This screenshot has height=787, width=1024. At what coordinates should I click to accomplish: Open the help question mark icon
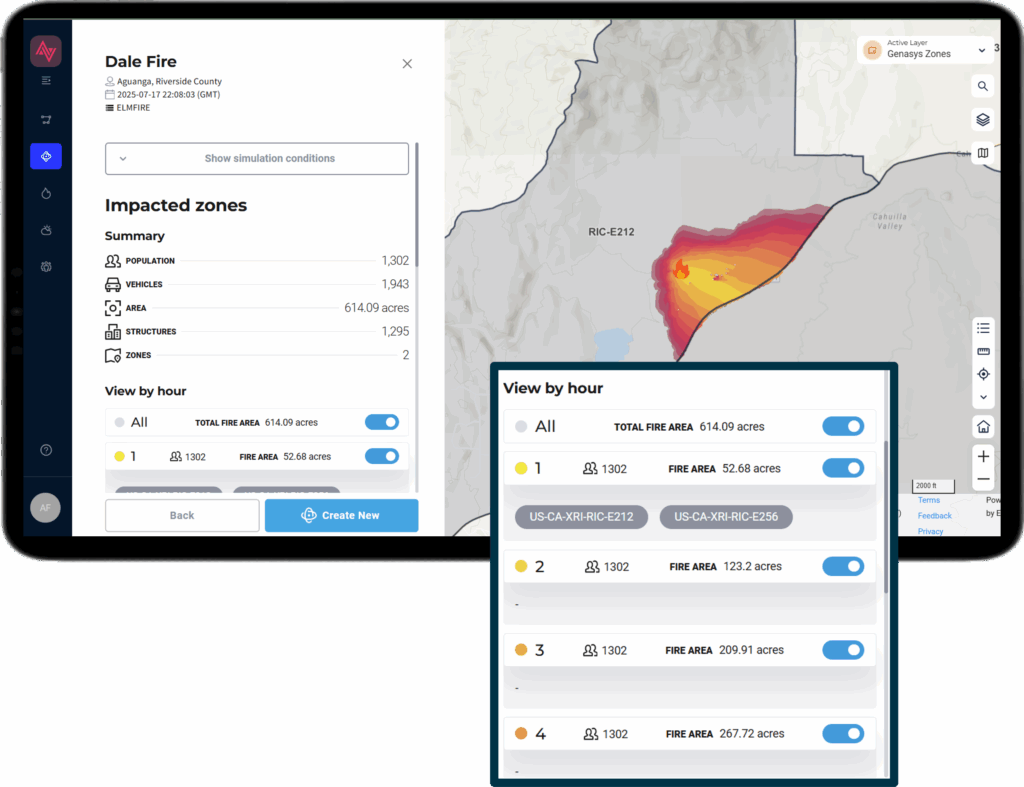(46, 450)
